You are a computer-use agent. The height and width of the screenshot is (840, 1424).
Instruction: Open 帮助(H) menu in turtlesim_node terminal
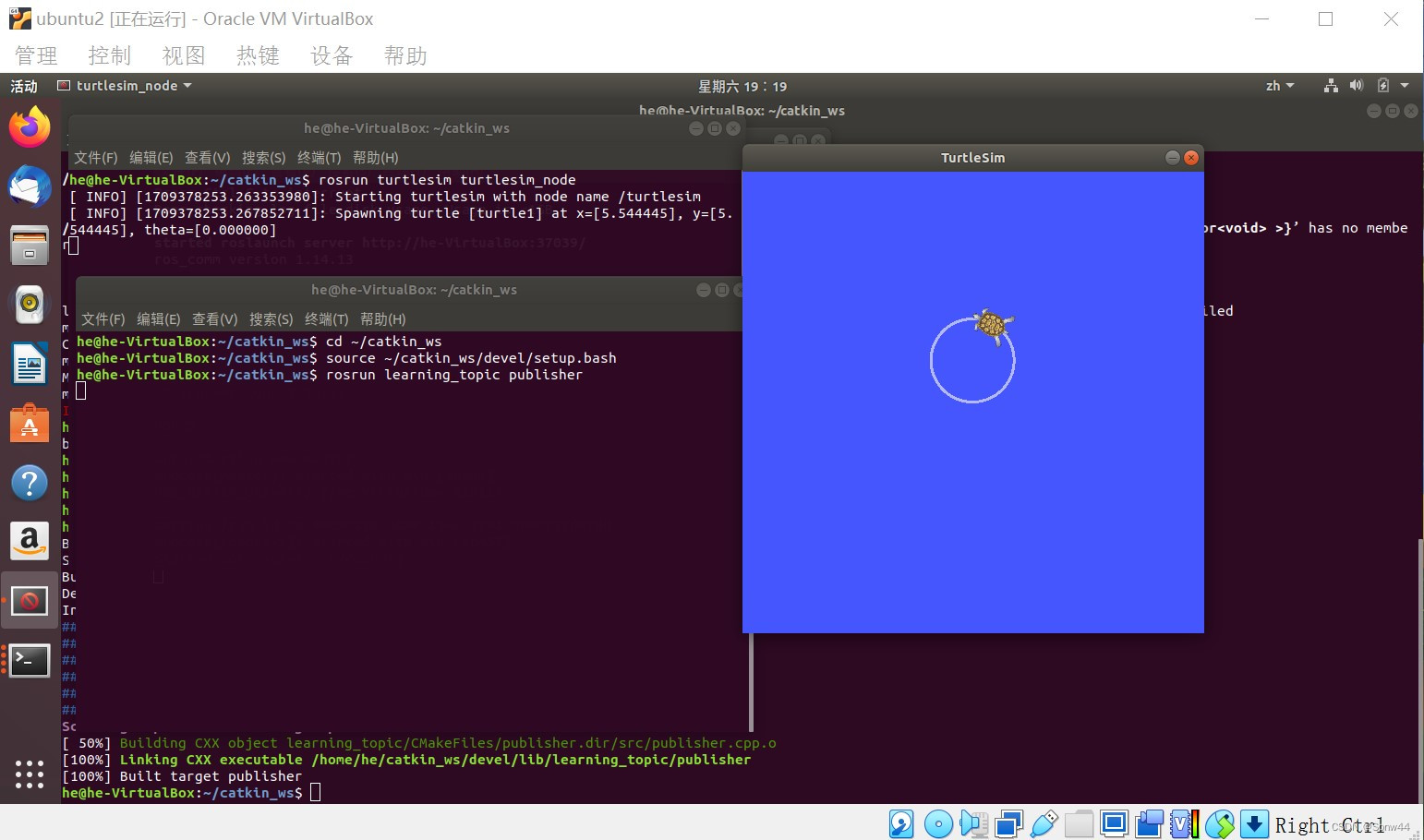click(376, 158)
